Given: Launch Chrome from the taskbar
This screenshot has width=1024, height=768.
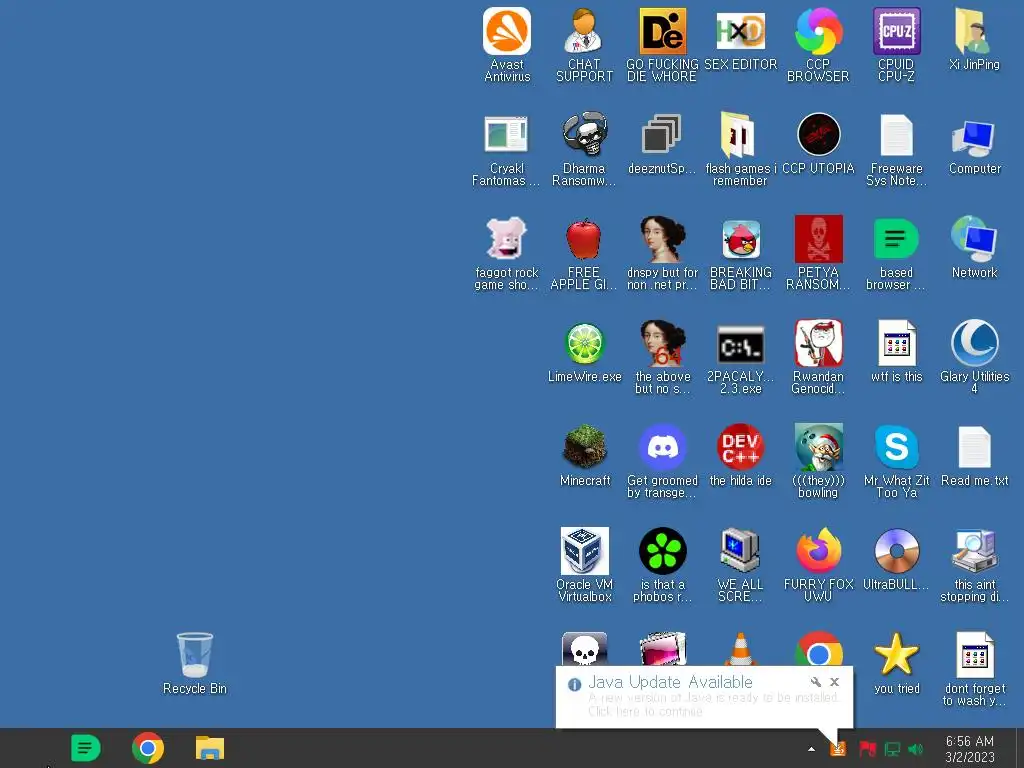Looking at the screenshot, I should pyautogui.click(x=148, y=748).
